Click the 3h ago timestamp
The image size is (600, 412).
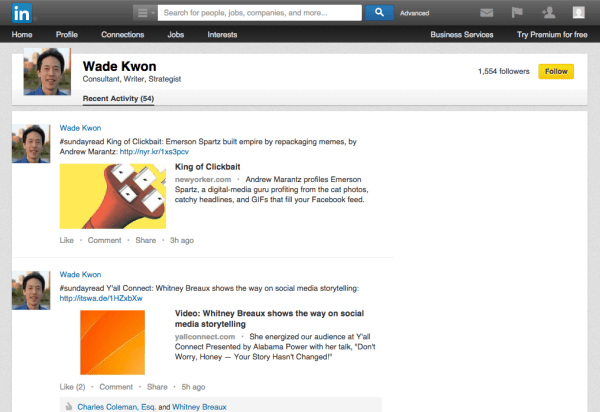(182, 240)
